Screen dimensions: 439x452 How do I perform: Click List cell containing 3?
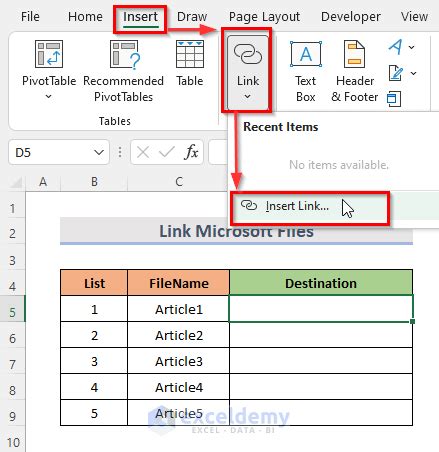(x=94, y=361)
